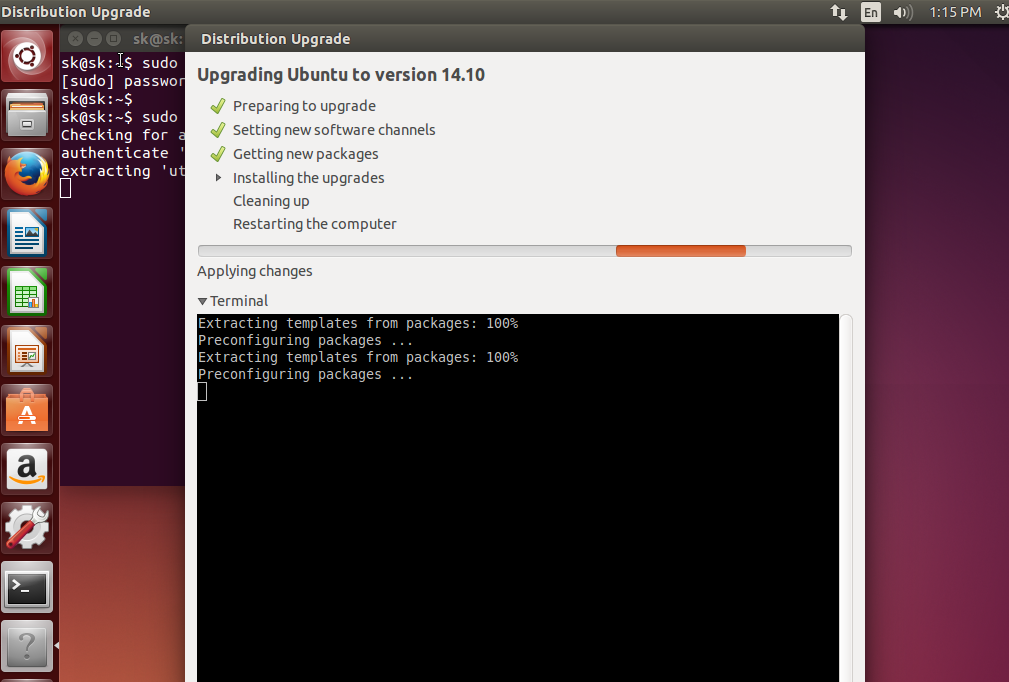Click the 'Applying changes' status text

(255, 271)
